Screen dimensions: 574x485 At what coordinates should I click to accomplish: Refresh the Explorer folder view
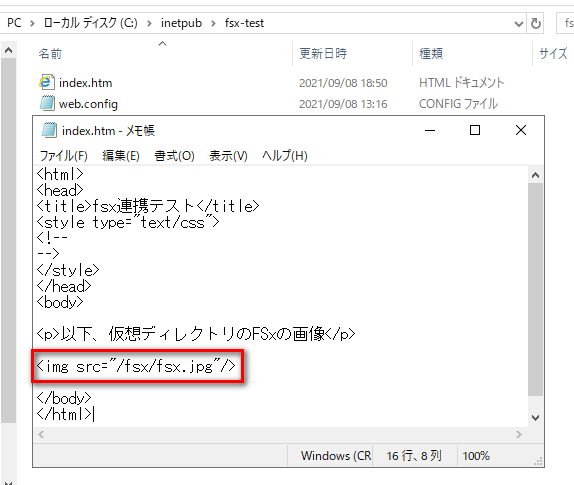[536, 23]
